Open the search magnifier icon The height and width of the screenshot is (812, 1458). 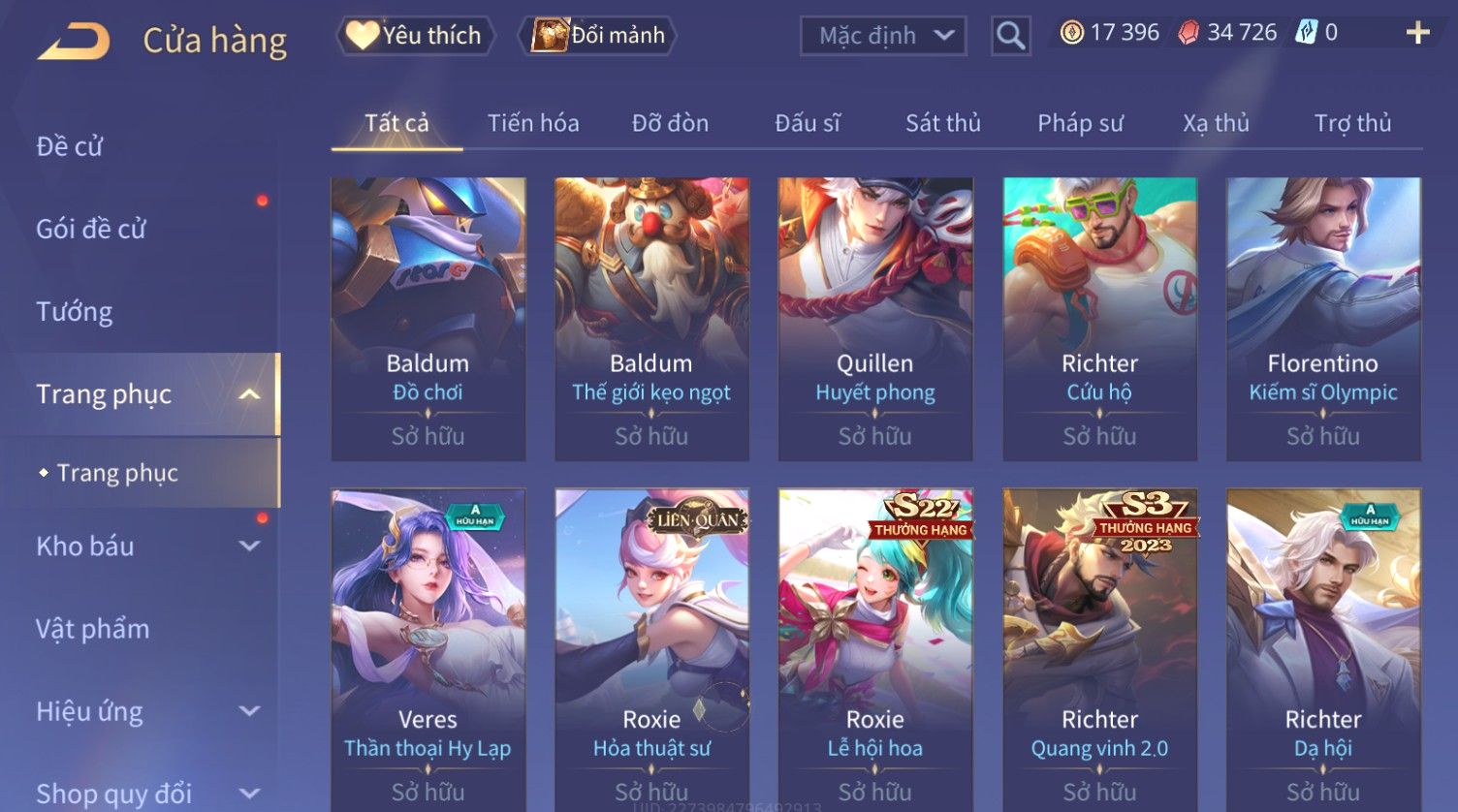[1011, 36]
